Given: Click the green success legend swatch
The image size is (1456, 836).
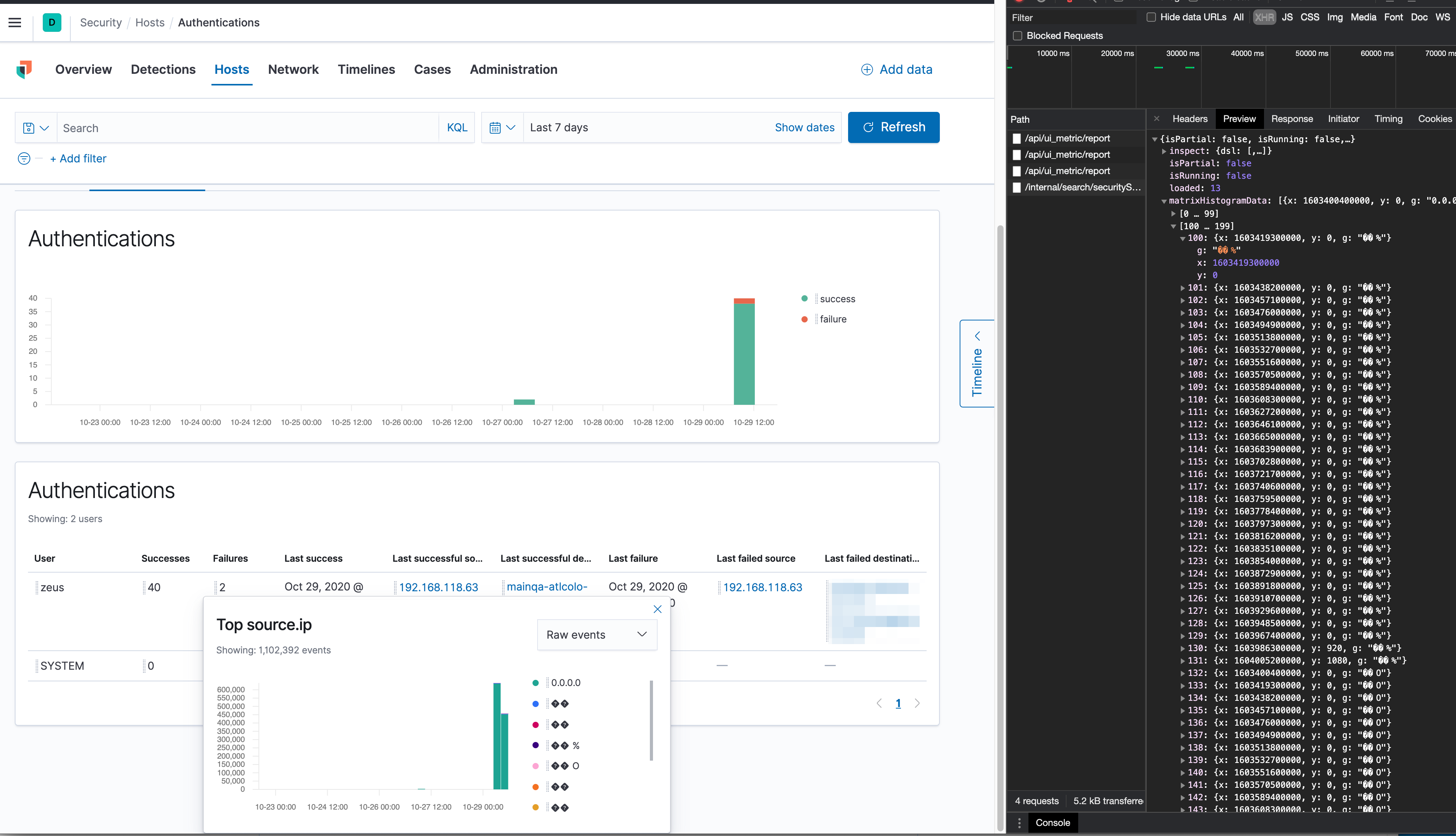Looking at the screenshot, I should click(805, 299).
